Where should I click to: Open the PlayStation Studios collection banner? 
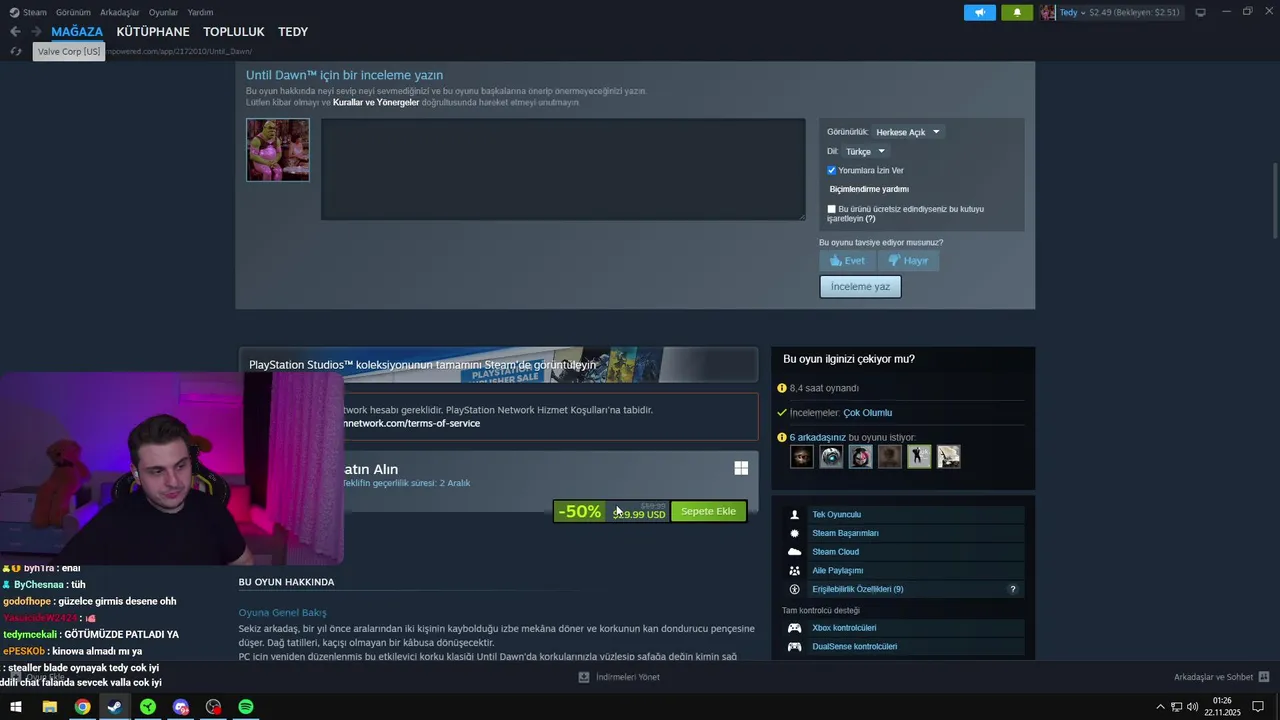pyautogui.click(x=498, y=365)
